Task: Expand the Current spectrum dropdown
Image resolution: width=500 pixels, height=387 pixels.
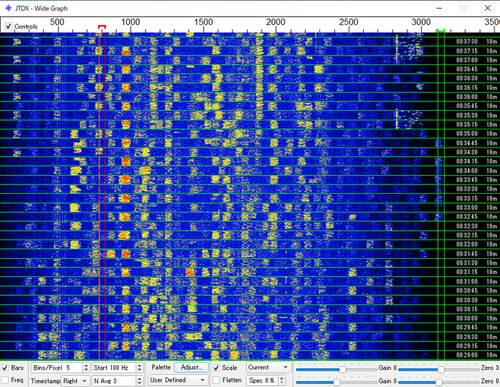Action: (x=268, y=367)
